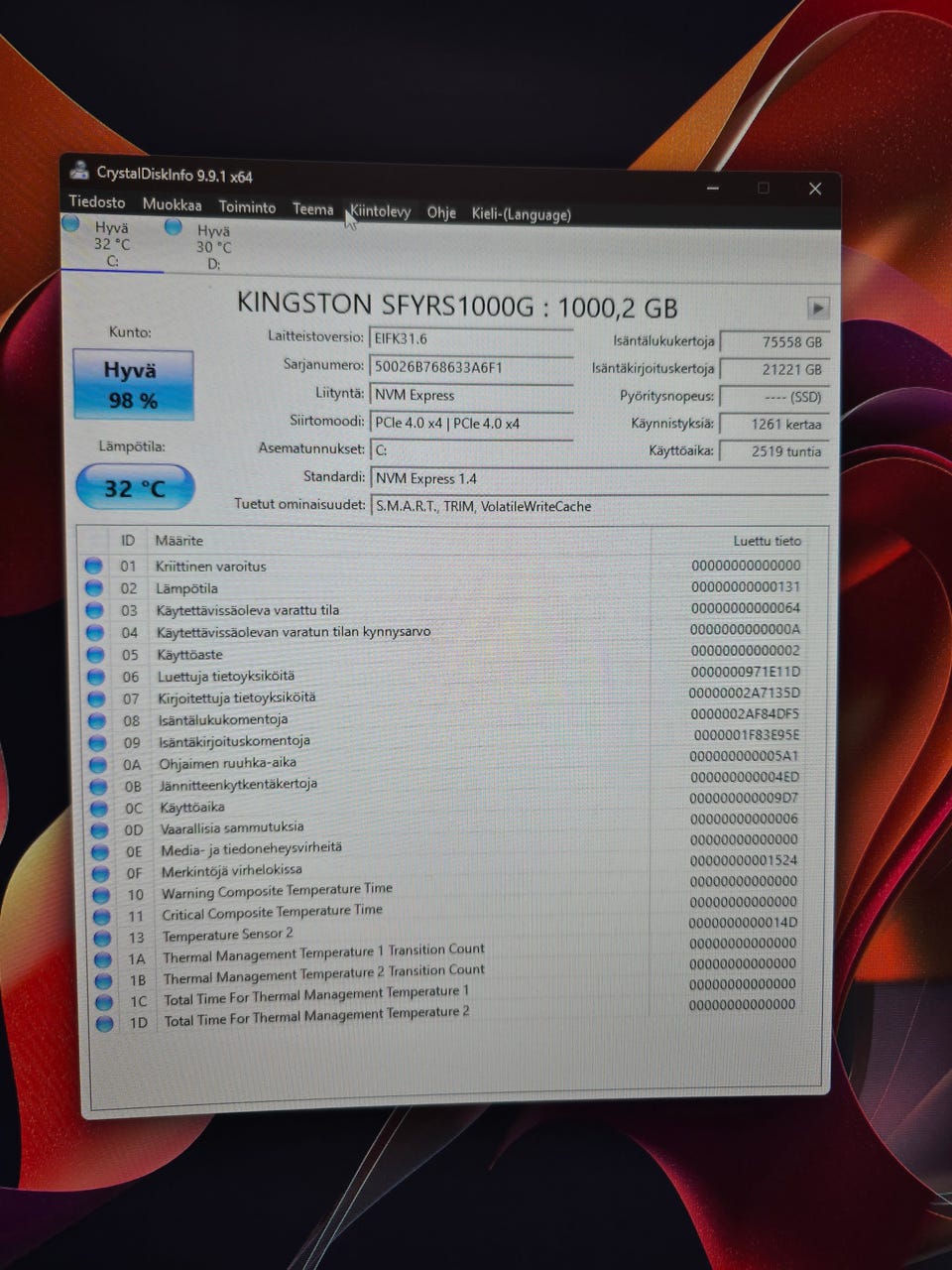Close the CrystalDiskInfo window
The image size is (952, 1270).
(x=815, y=189)
